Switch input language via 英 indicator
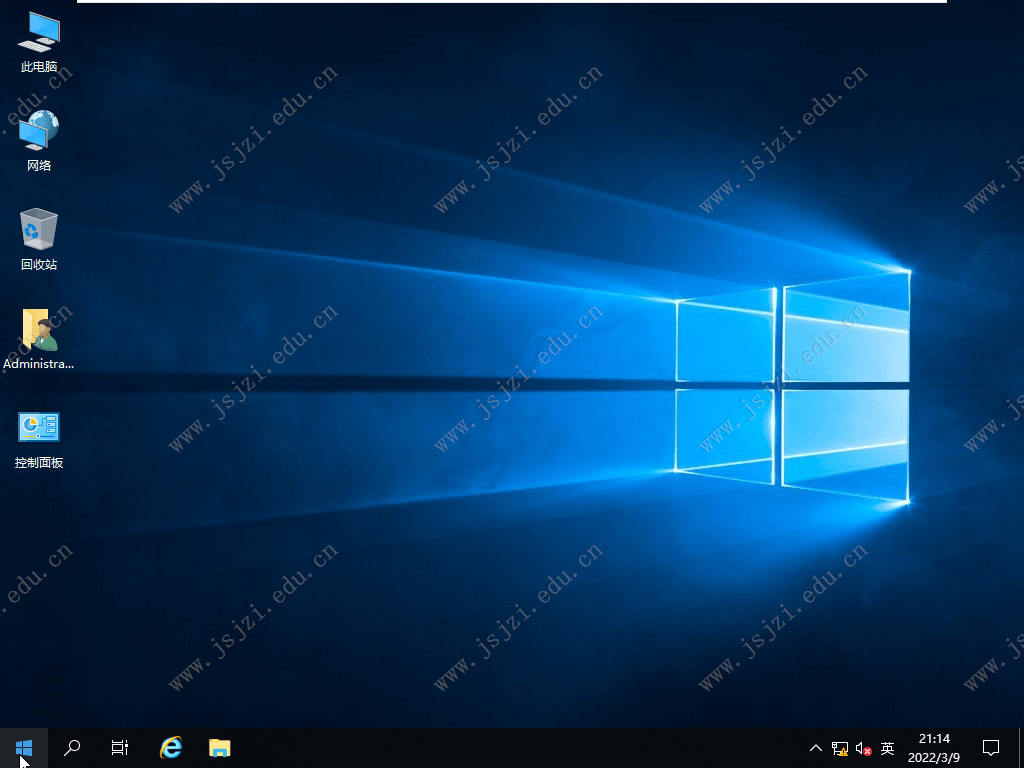1024x768 pixels. click(887, 748)
